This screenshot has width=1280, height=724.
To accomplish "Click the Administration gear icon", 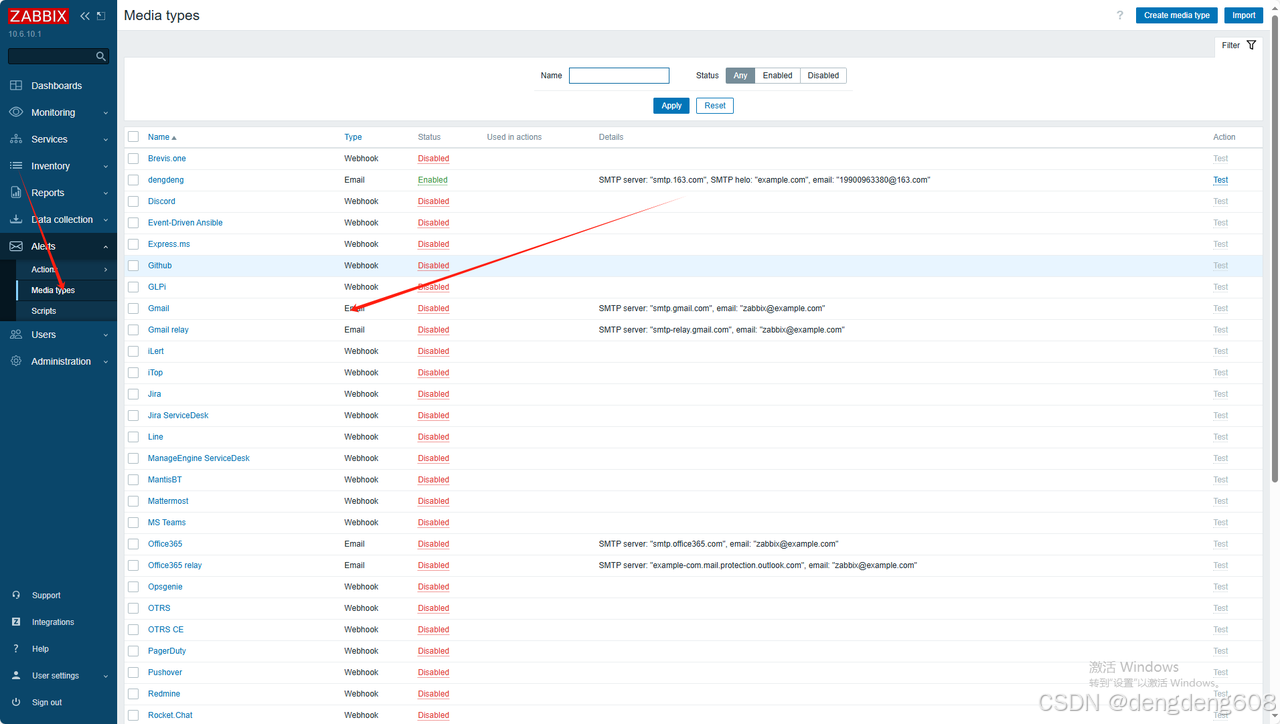I will pos(16,361).
